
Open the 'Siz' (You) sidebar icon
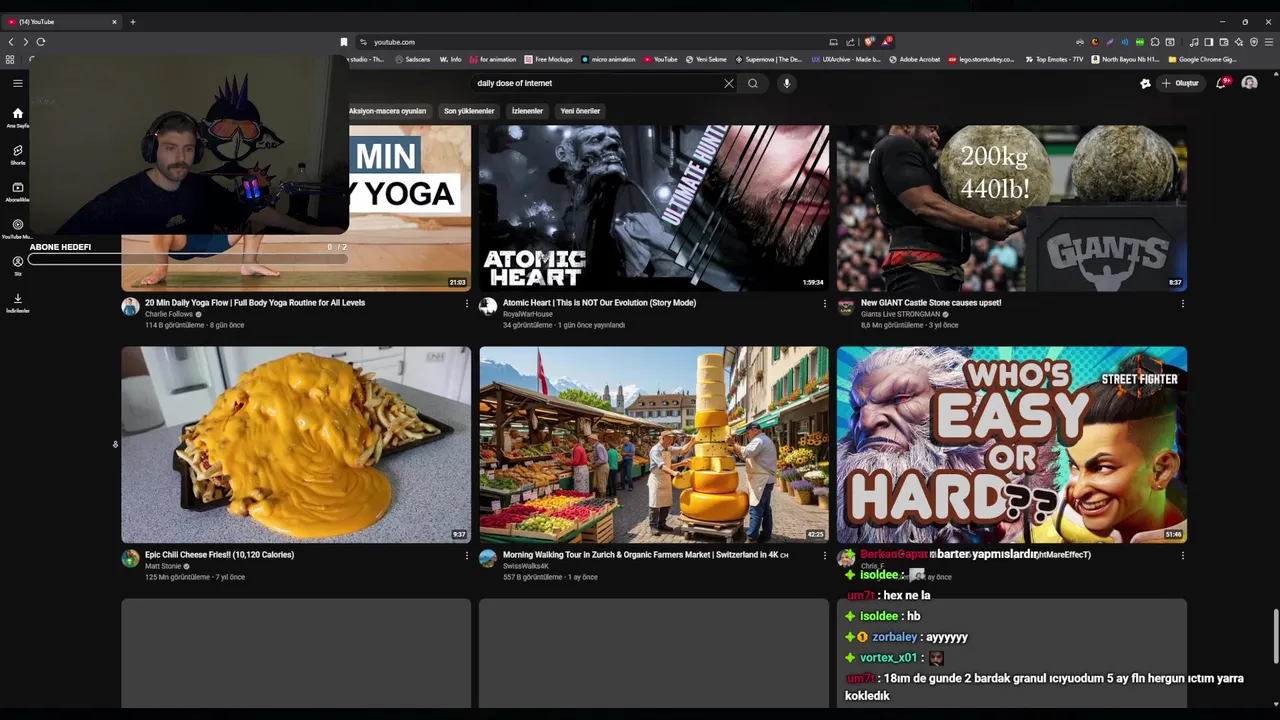click(17, 265)
